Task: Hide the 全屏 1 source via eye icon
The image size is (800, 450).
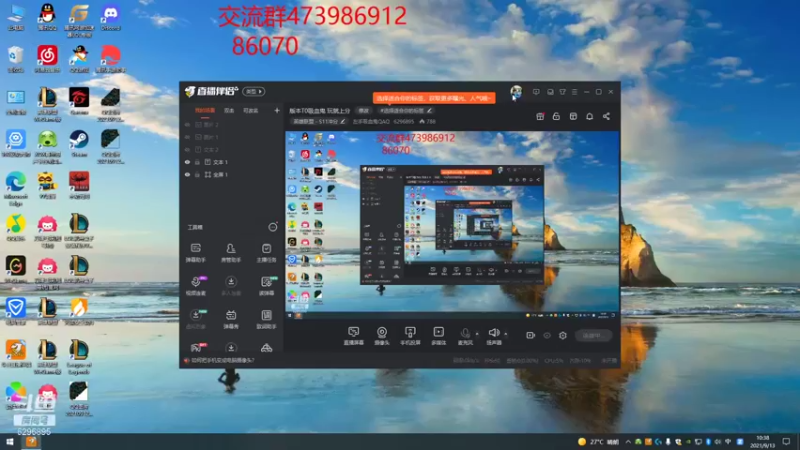Action: [187, 174]
